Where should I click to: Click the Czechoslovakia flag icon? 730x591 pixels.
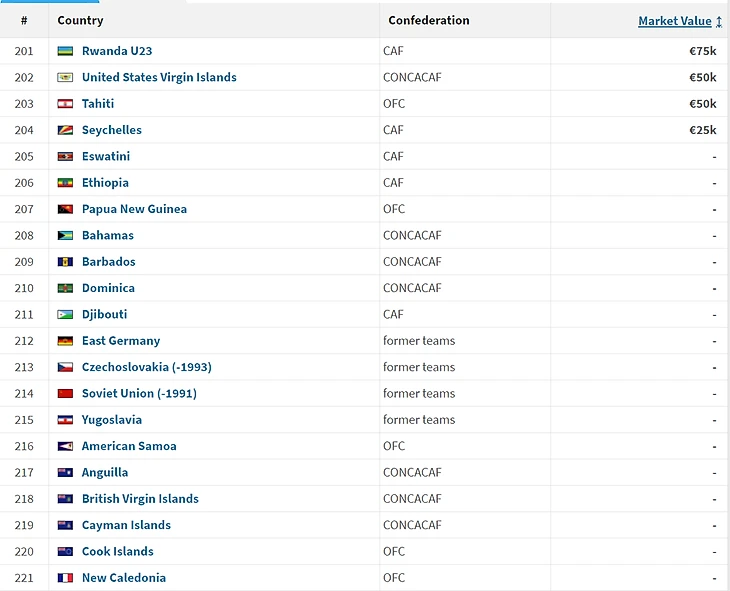pos(65,367)
